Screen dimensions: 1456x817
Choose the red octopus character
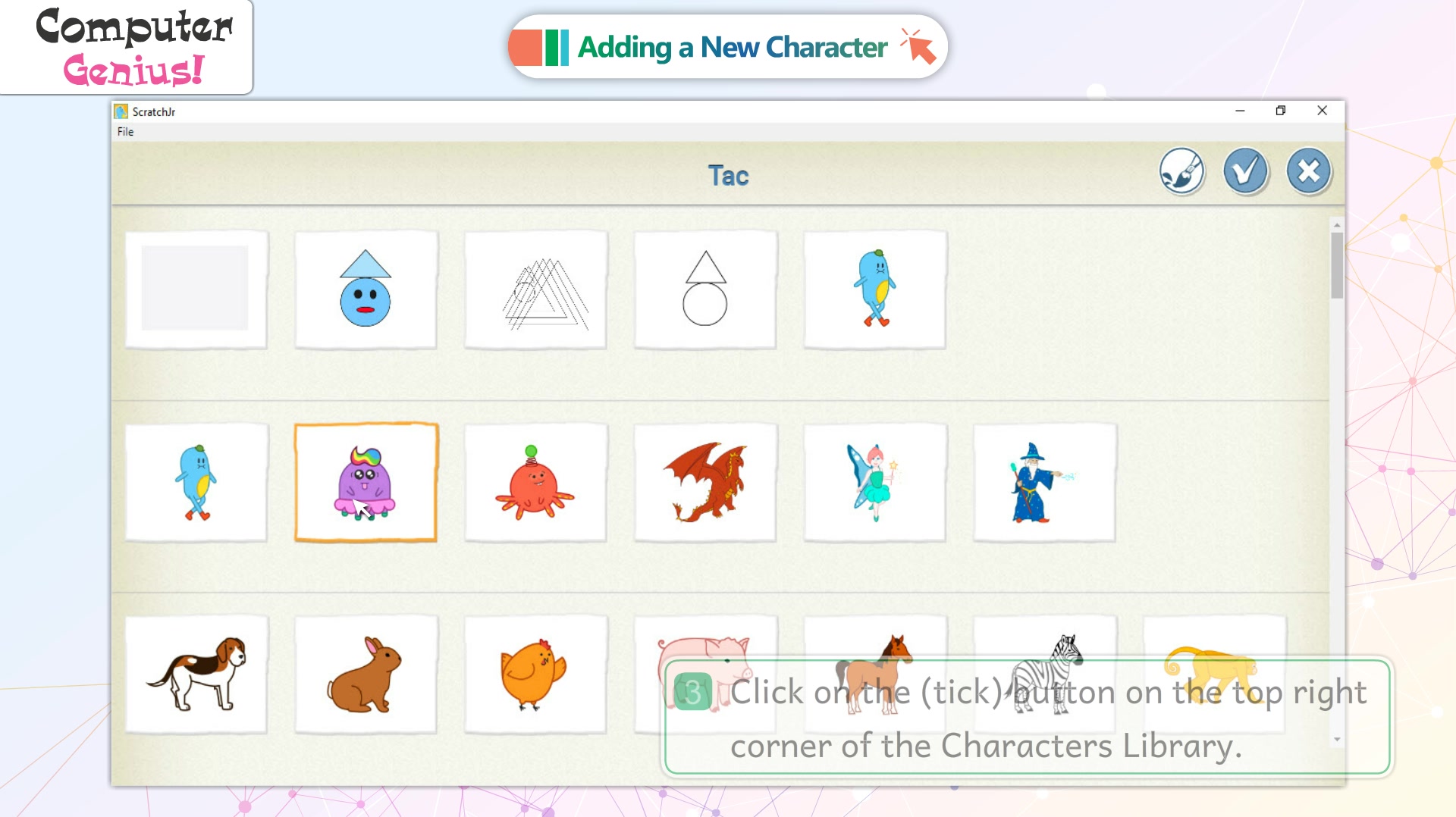(535, 482)
